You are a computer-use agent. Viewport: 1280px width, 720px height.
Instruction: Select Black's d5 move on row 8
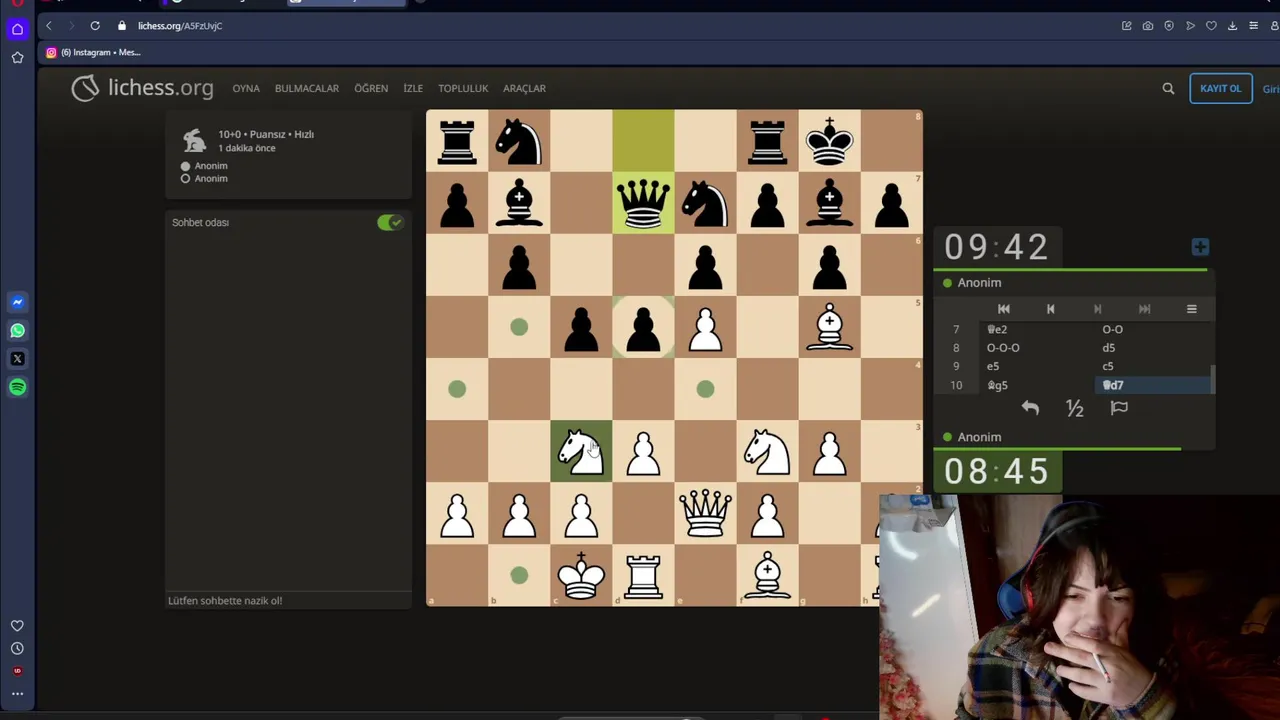pos(1153,348)
